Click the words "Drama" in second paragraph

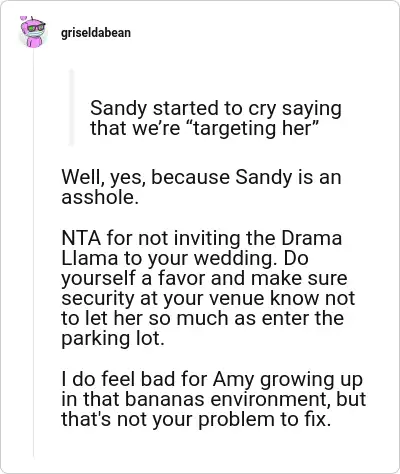(312, 239)
